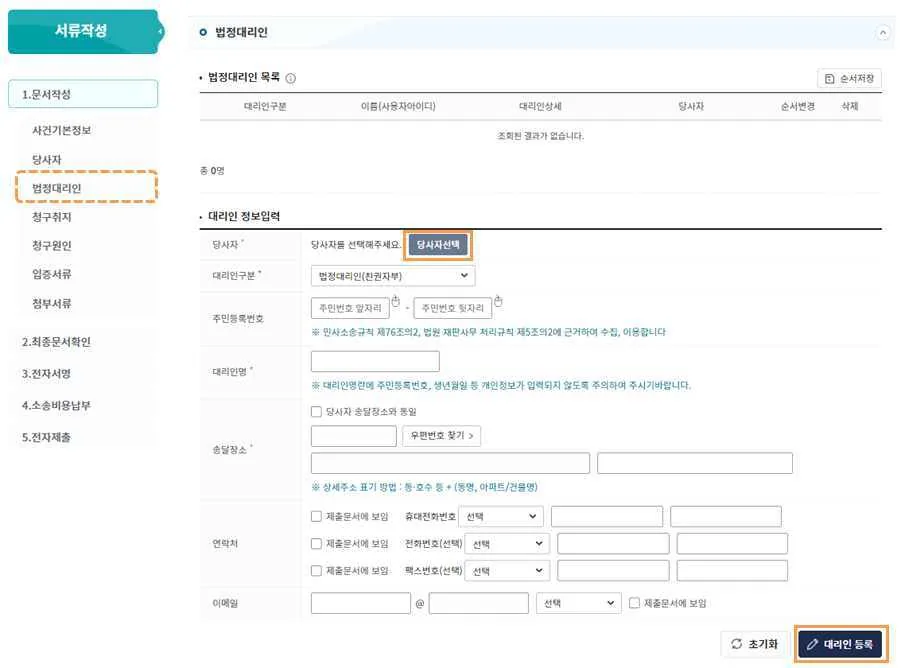Open the email domain 선택 dropdown
This screenshot has height=668, width=901.
pos(578,603)
